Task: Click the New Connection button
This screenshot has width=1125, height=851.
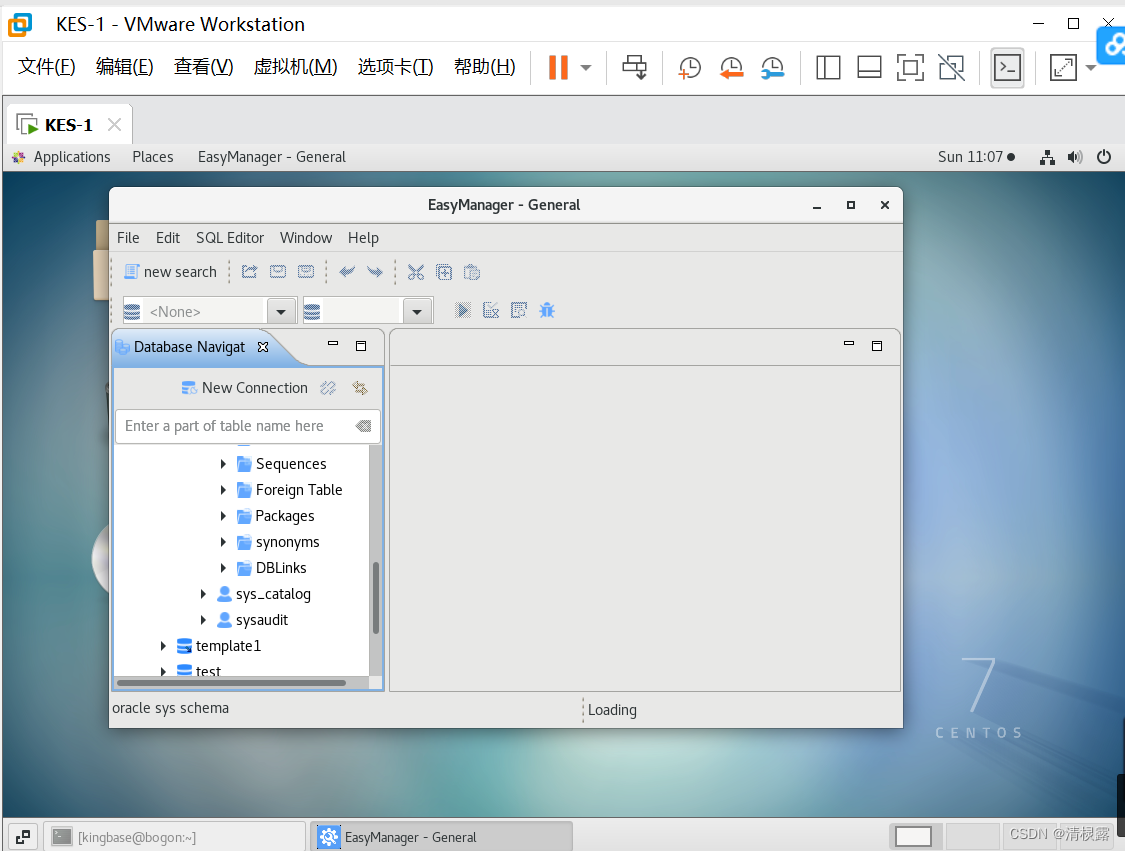Action: (245, 388)
